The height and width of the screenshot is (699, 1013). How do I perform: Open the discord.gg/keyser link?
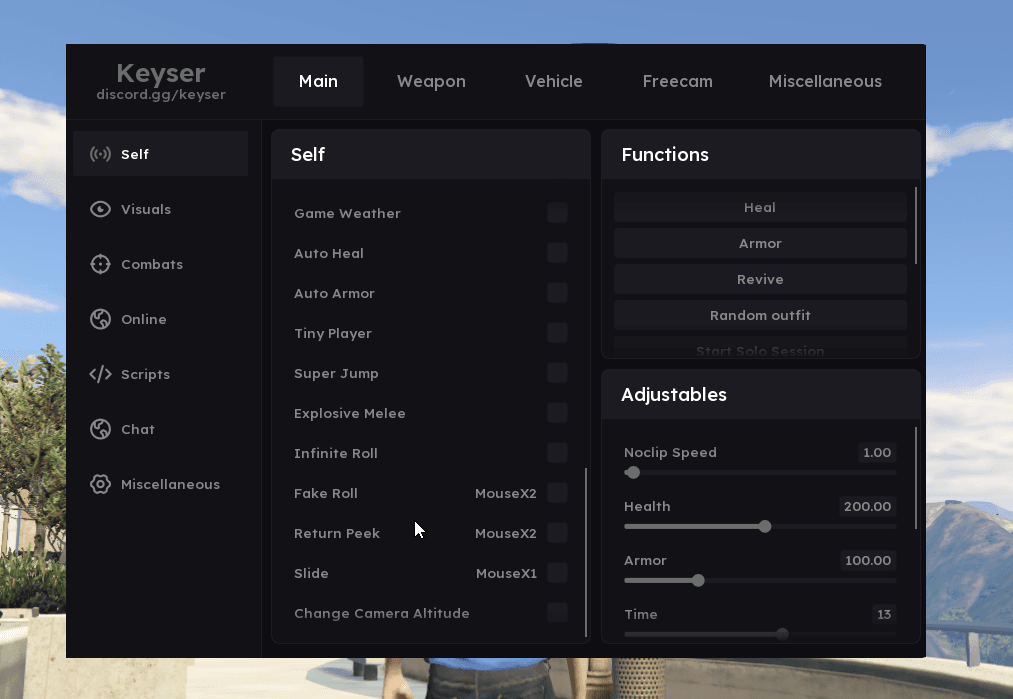[161, 94]
